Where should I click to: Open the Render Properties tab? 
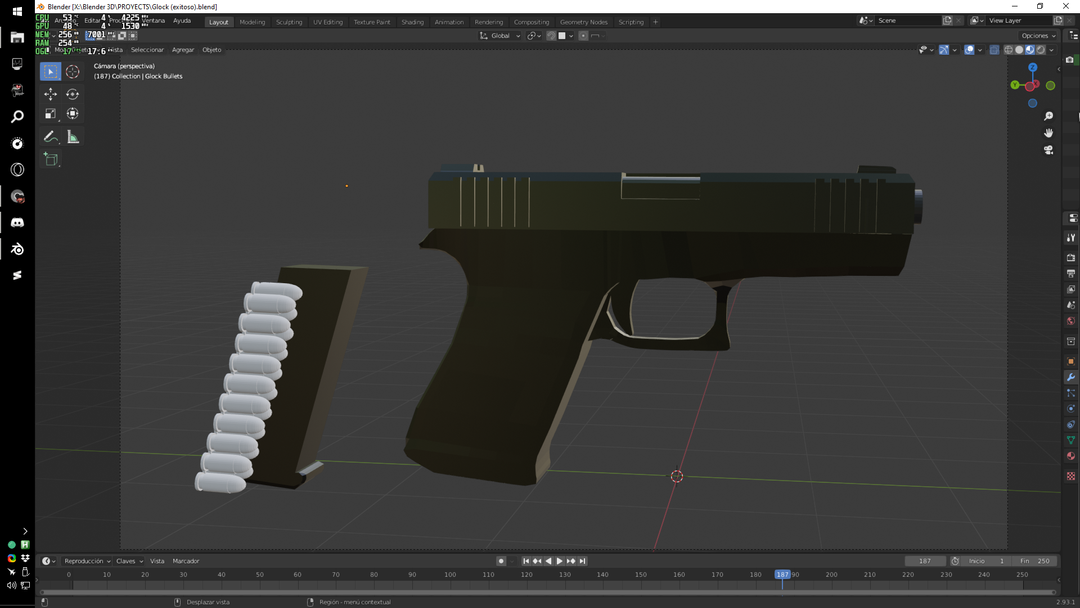(x=1071, y=257)
